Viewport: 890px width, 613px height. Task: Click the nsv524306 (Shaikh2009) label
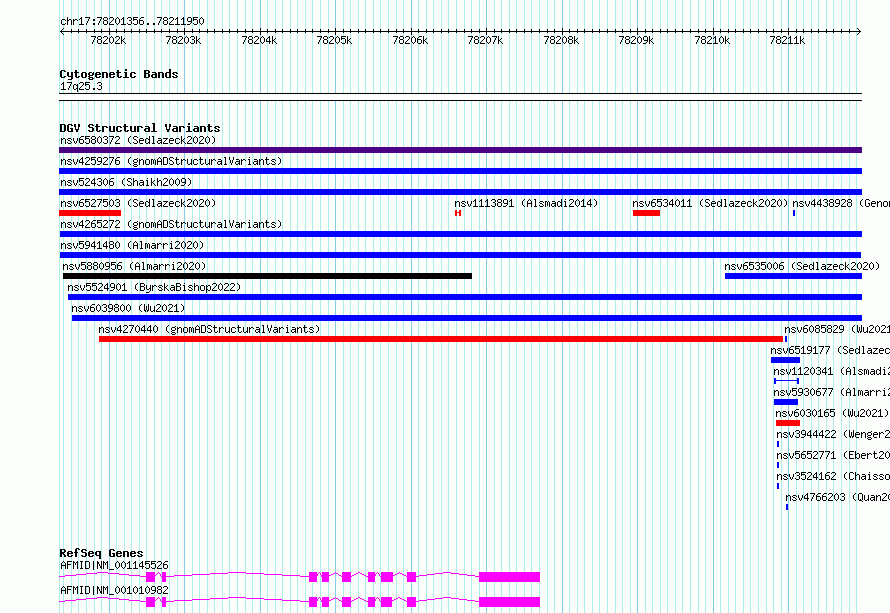point(126,182)
